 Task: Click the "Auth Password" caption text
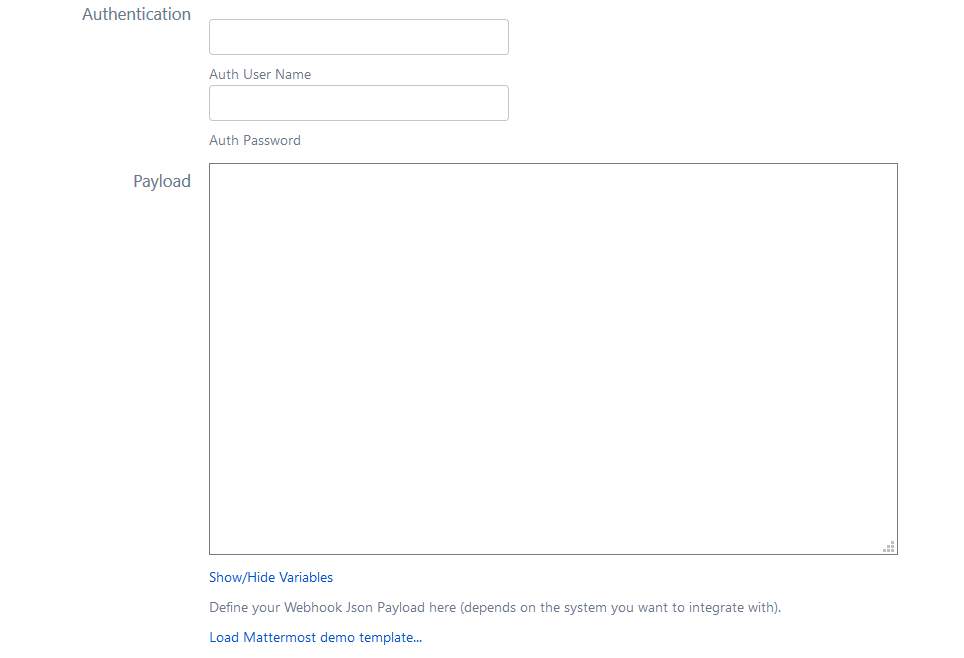pos(255,140)
